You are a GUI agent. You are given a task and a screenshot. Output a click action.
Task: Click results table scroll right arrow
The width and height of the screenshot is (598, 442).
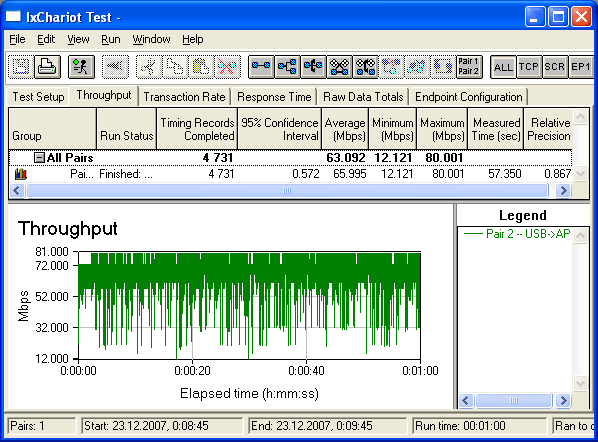click(x=563, y=190)
